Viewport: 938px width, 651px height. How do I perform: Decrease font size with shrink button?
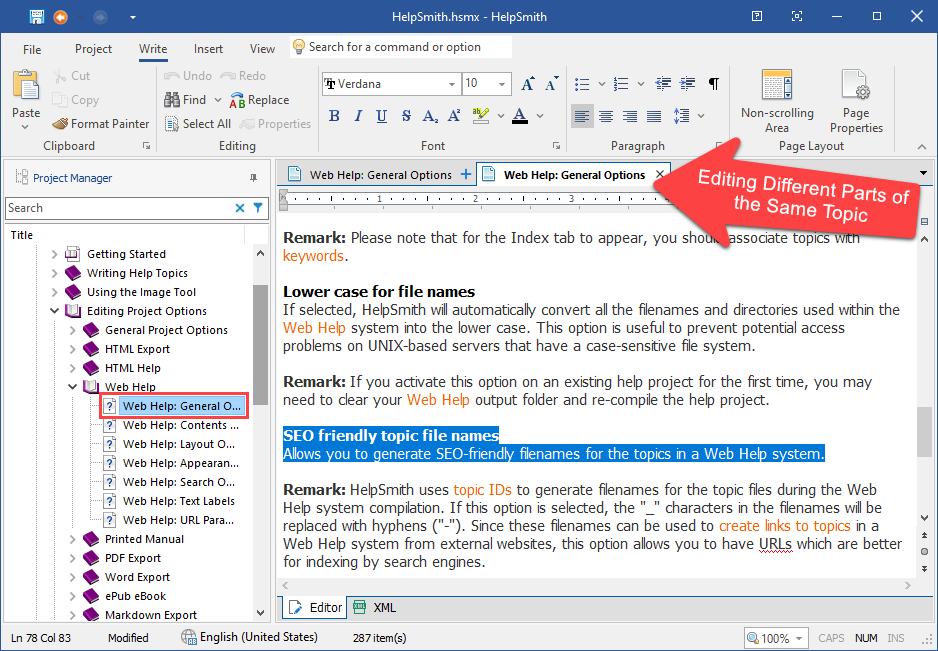tap(552, 84)
